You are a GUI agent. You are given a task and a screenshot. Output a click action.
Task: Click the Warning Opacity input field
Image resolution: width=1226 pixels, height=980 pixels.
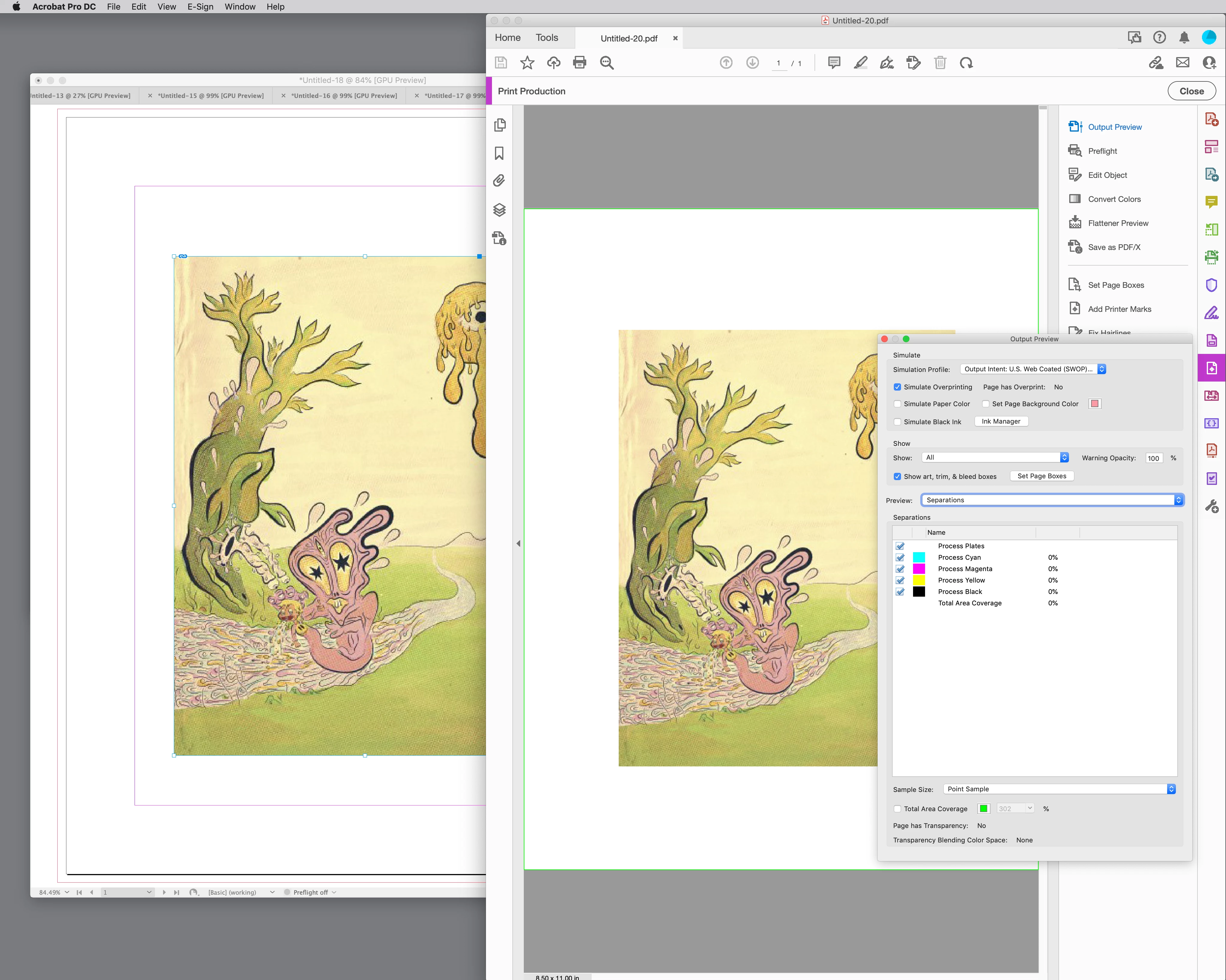point(1154,458)
